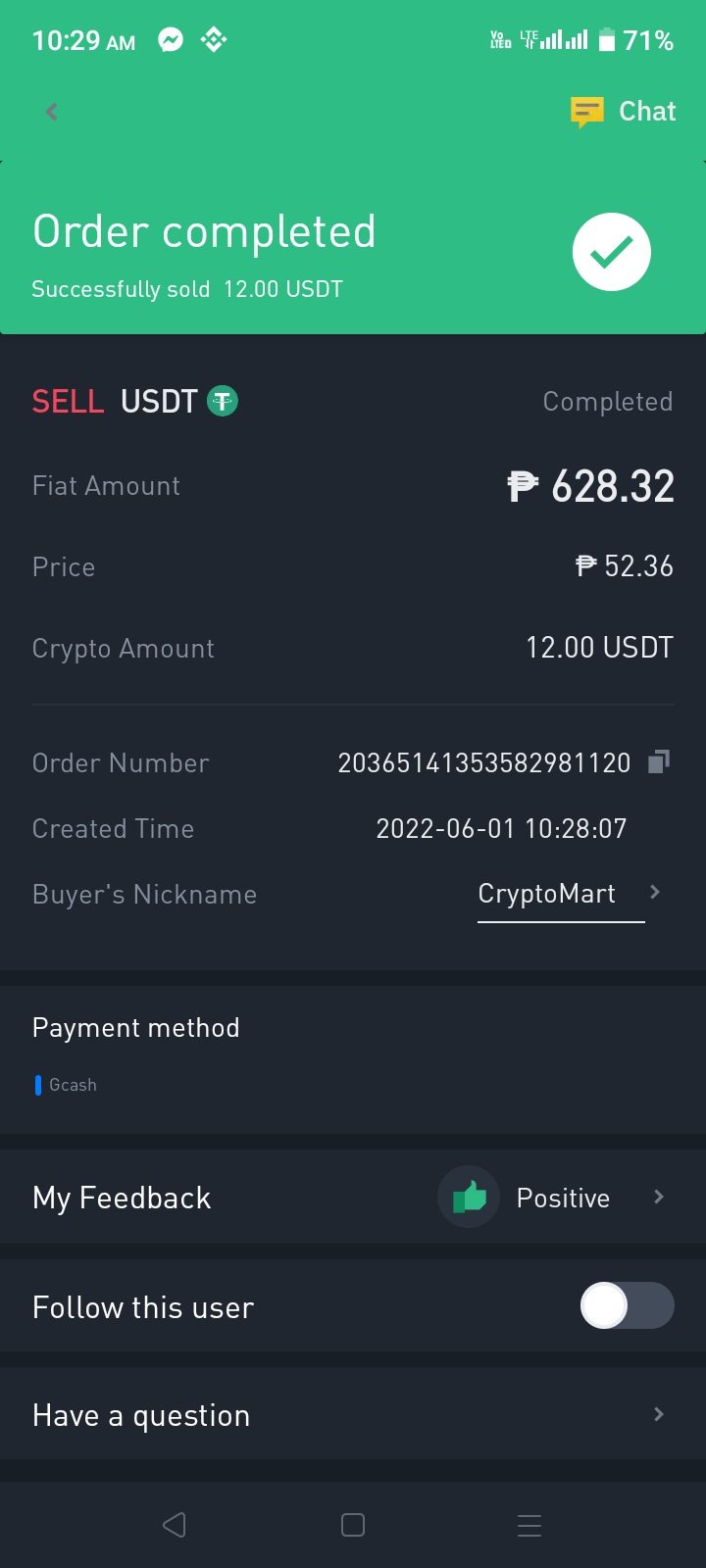Expand the Have a question chevron
The height and width of the screenshot is (1568, 706).
(659, 1414)
